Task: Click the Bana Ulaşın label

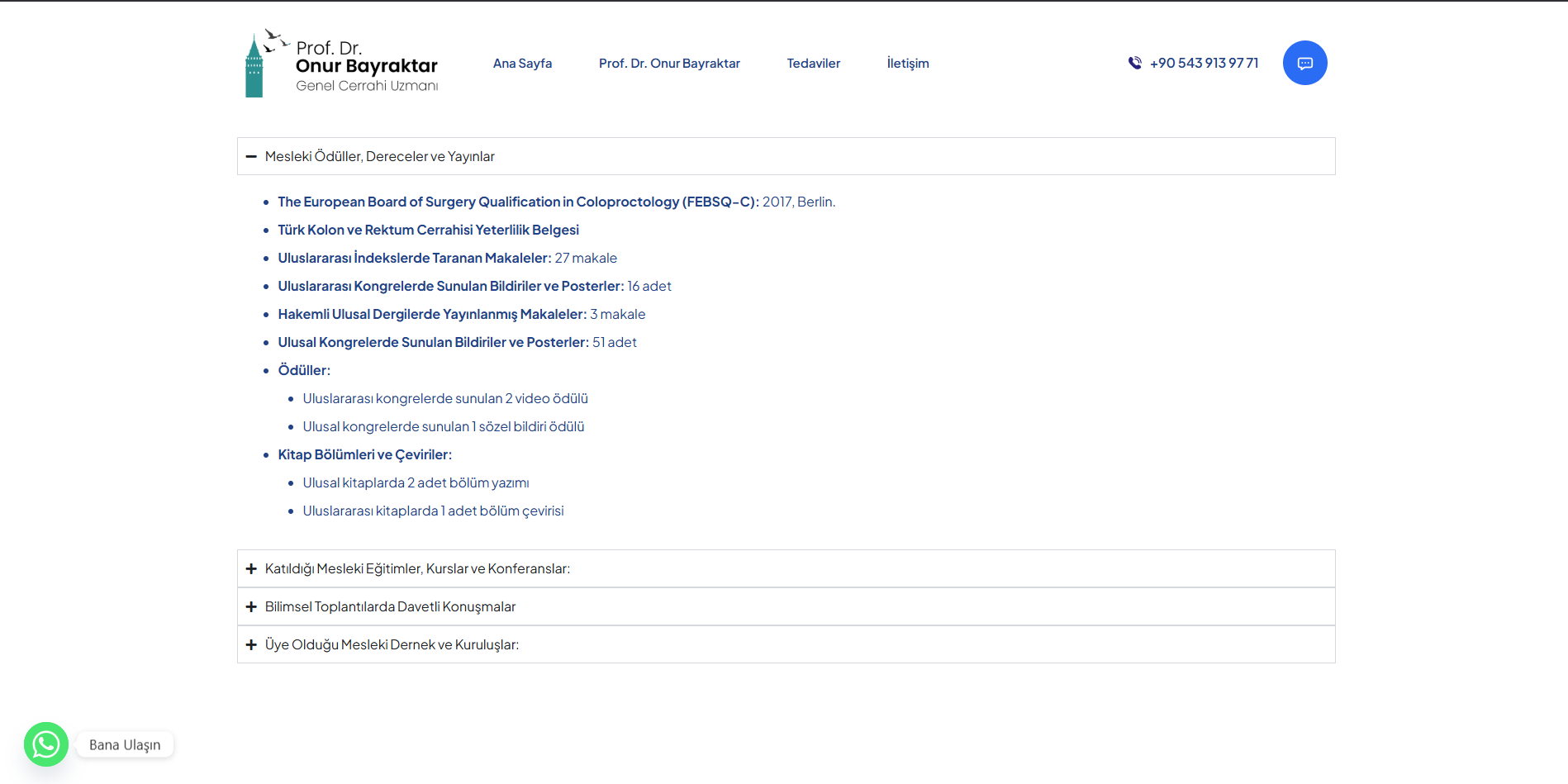Action: tap(125, 744)
